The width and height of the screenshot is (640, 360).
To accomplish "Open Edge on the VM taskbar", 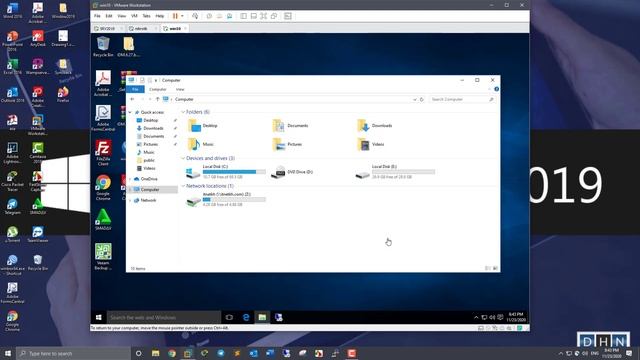I will coord(246,317).
